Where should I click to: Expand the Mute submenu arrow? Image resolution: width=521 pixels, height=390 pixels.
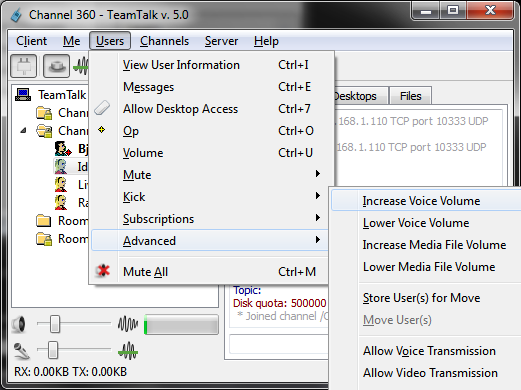[x=318, y=174]
